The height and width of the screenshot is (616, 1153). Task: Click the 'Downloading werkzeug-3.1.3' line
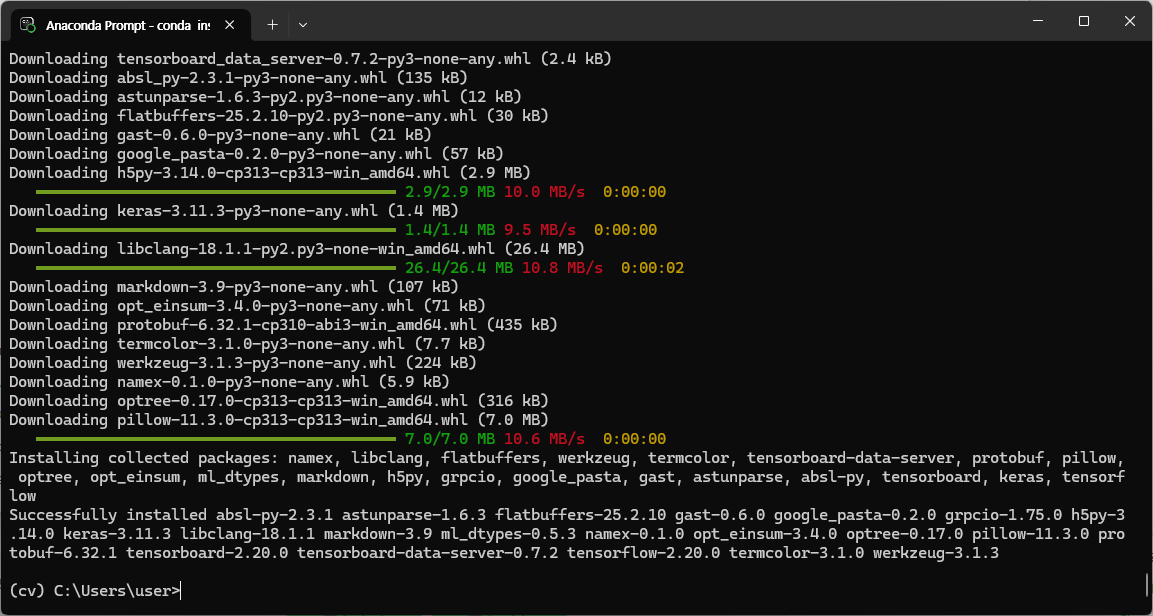[x=243, y=362]
